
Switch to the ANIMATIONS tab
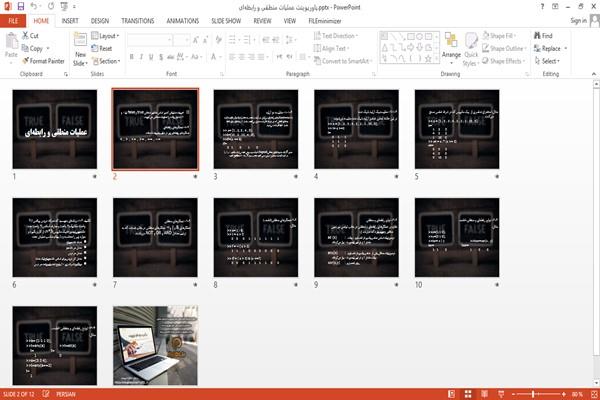point(183,21)
